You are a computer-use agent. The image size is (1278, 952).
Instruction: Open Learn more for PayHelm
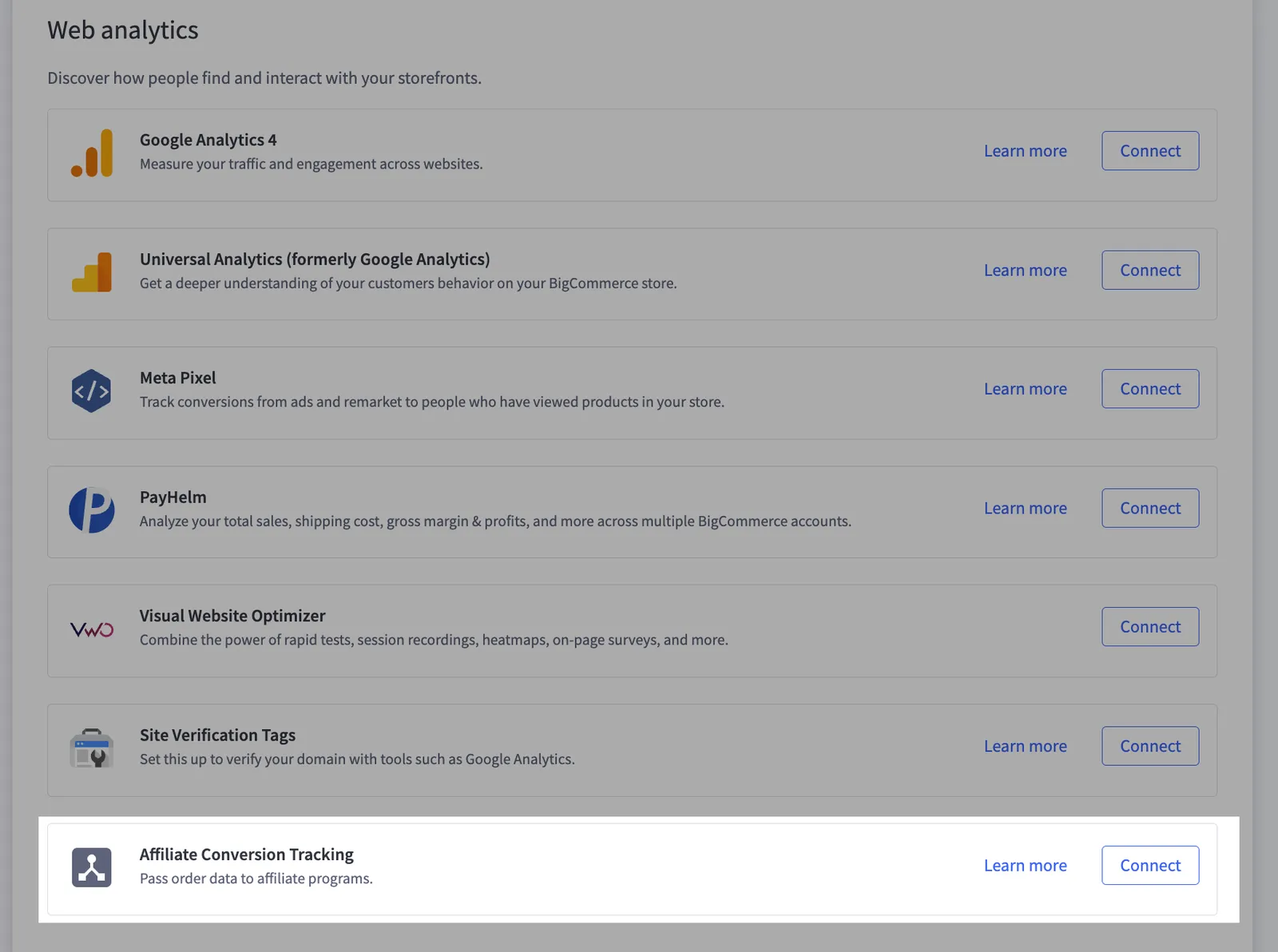(1026, 508)
